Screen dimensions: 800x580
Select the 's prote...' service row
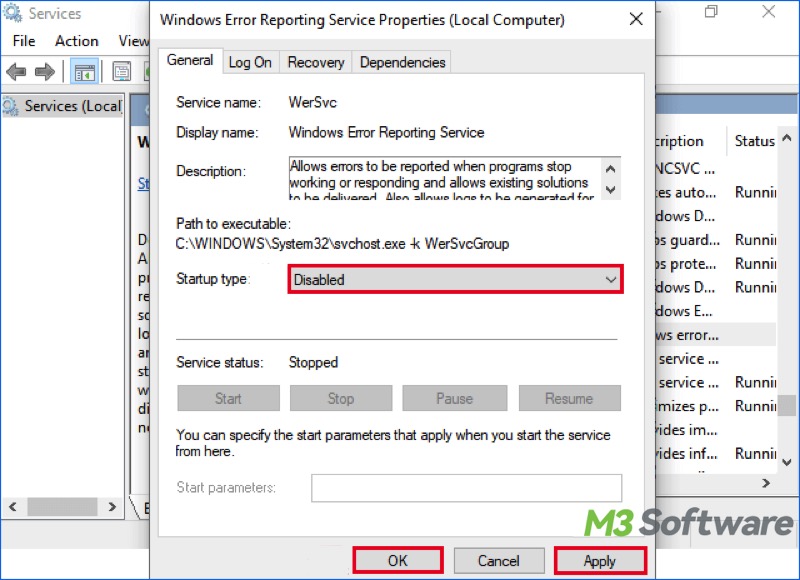point(715,264)
